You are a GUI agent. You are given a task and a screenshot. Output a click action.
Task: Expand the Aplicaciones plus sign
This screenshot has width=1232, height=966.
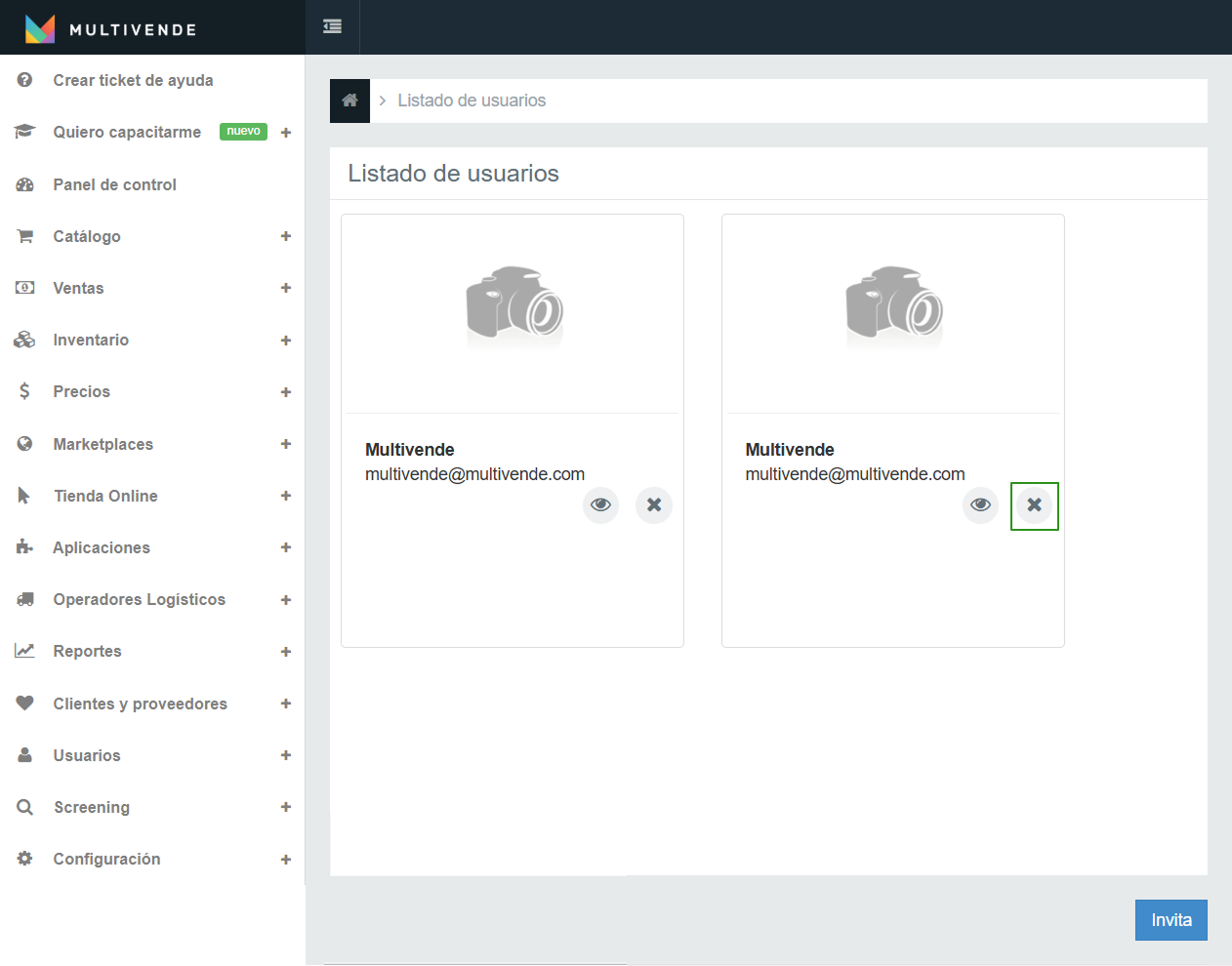286,547
